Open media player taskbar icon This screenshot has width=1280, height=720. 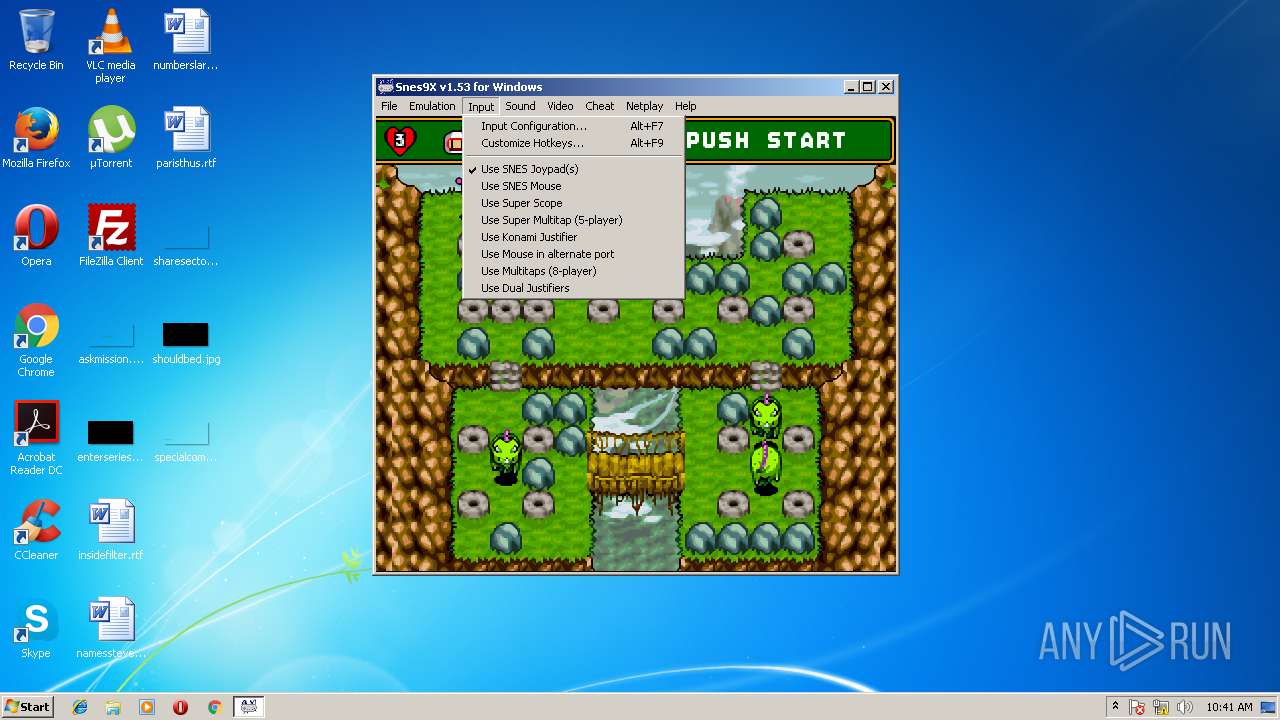[147, 707]
